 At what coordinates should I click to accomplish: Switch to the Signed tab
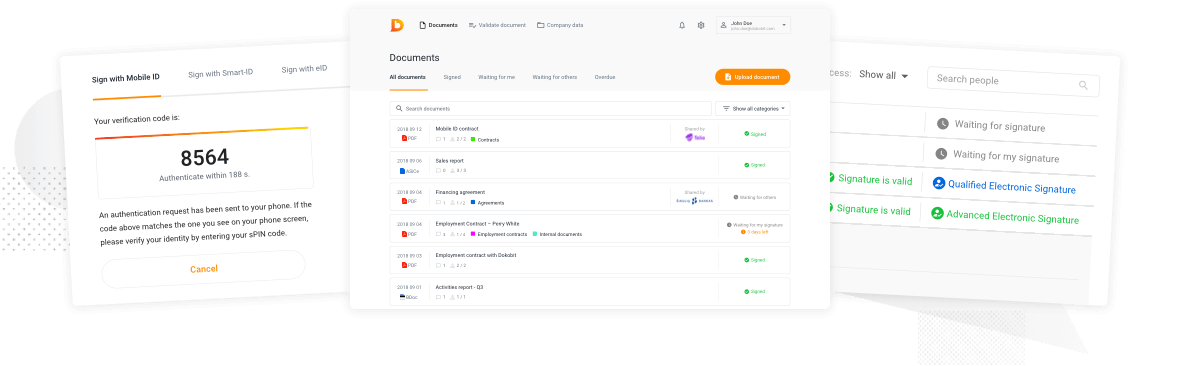452,77
